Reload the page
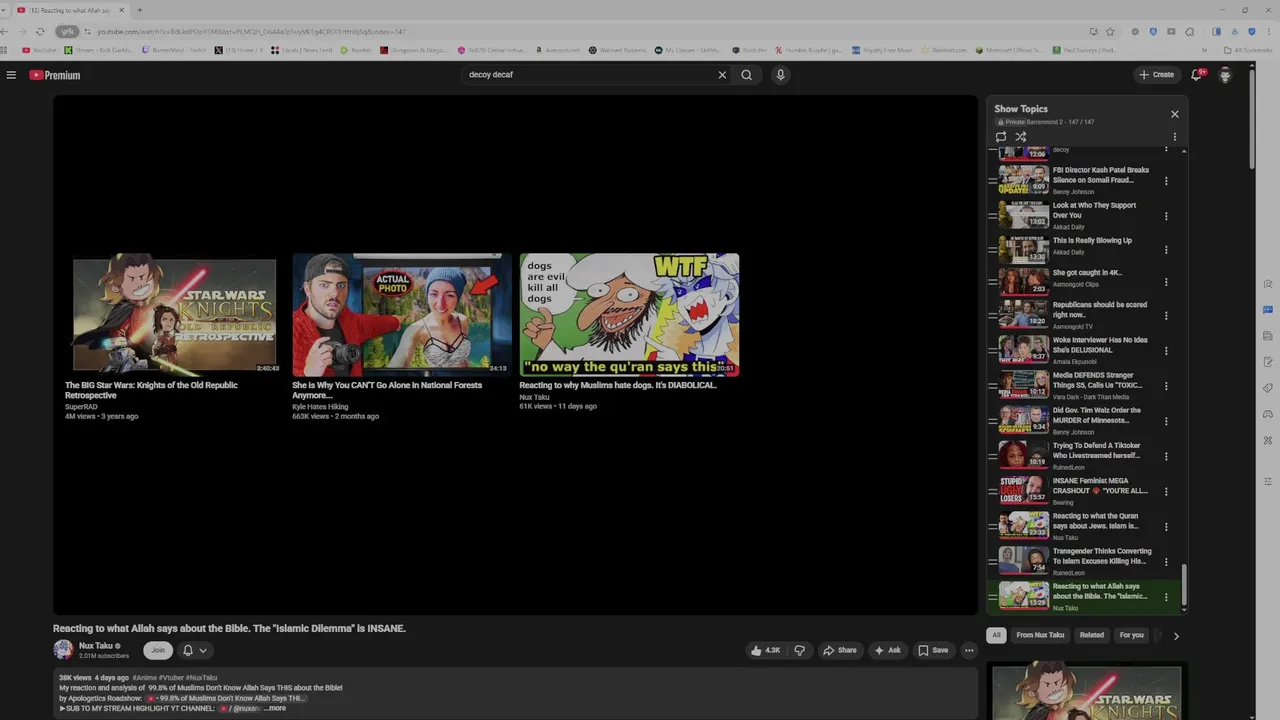The width and height of the screenshot is (1280, 720). (40, 31)
